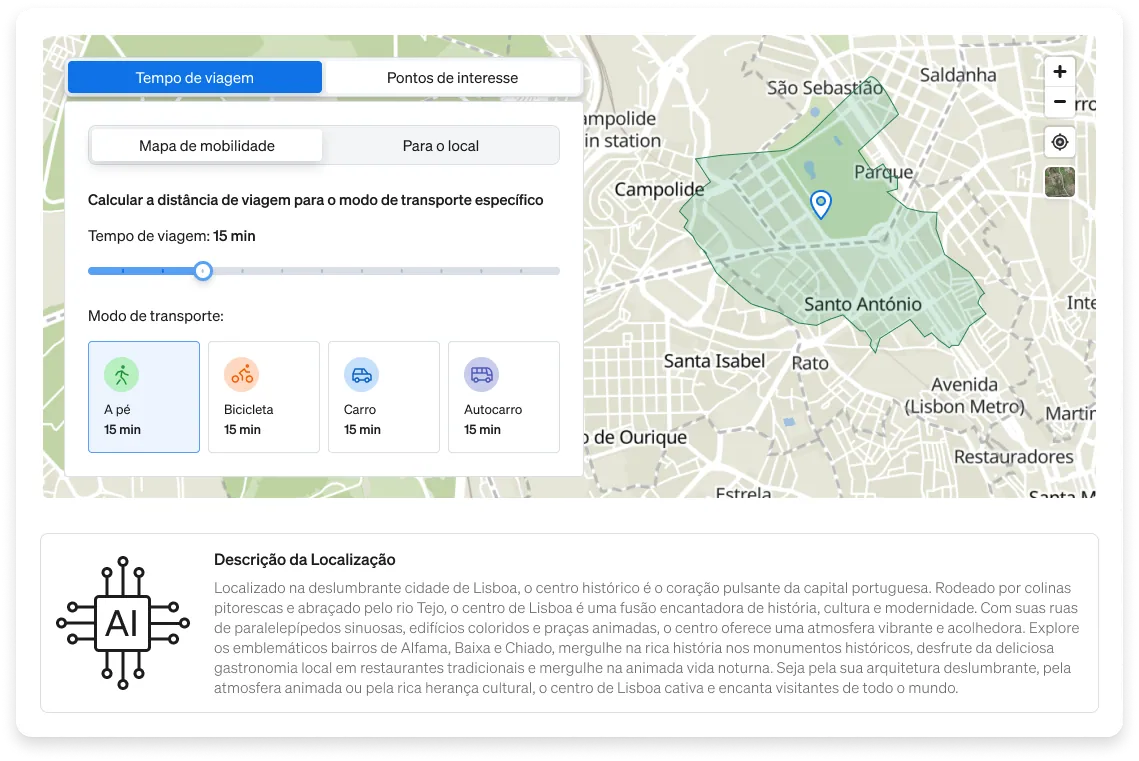Zoom in the map with plus button
Screen dimensions: 1139x761
(x=1060, y=71)
